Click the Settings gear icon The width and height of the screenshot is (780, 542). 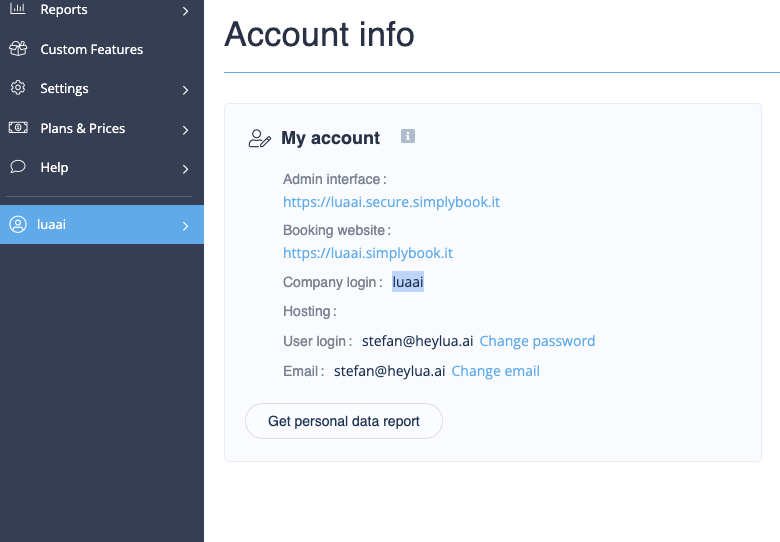tap(18, 88)
